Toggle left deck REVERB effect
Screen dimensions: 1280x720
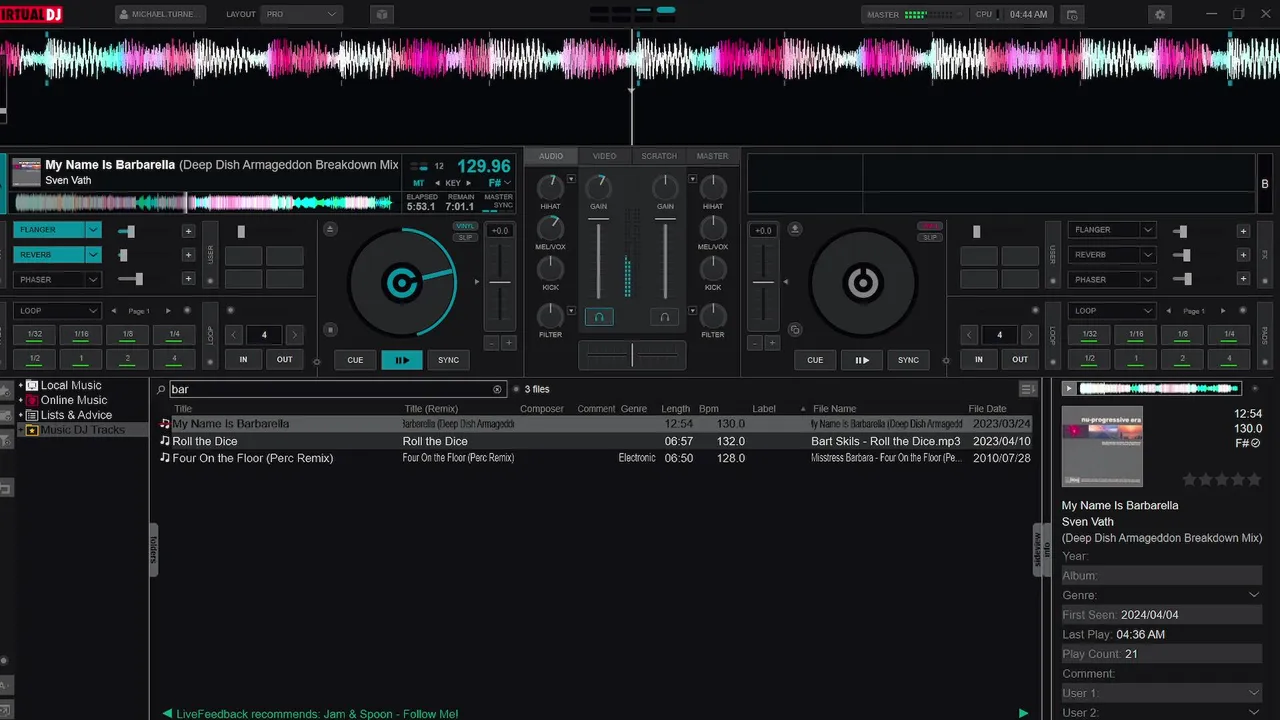click(49, 255)
